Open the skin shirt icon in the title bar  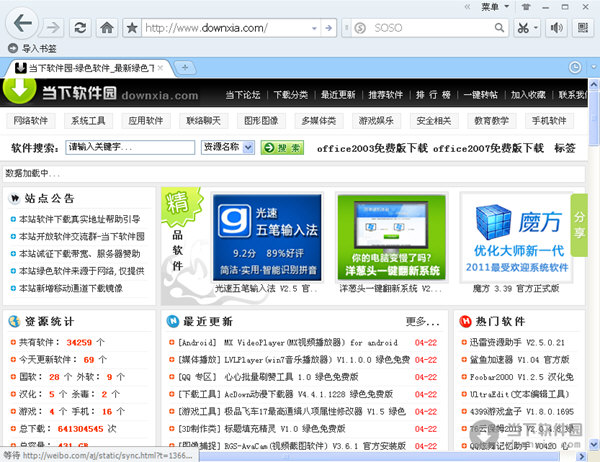click(x=527, y=7)
